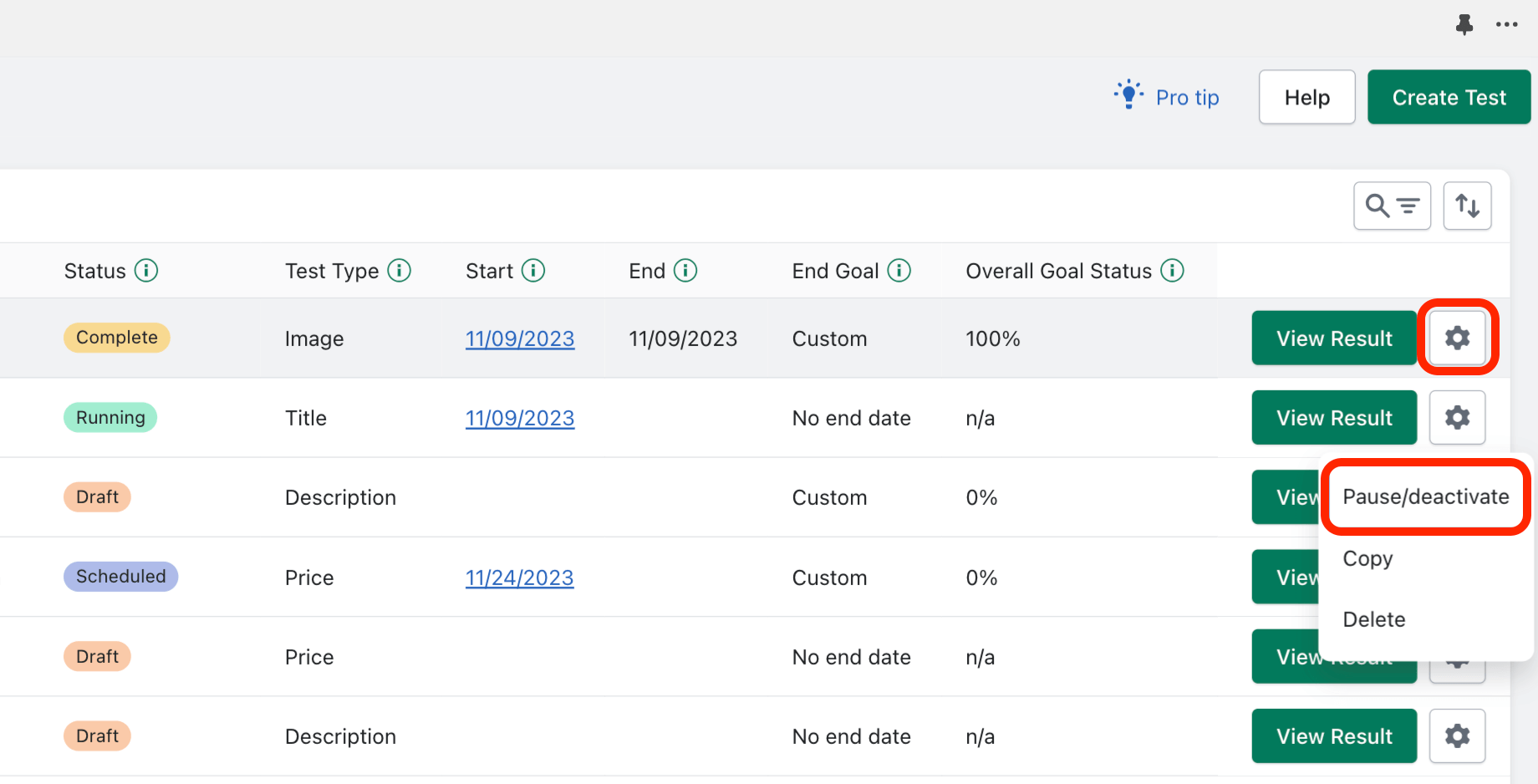Image resolution: width=1538 pixels, height=784 pixels.
Task: Click the search and filter icon button
Action: coord(1392,206)
